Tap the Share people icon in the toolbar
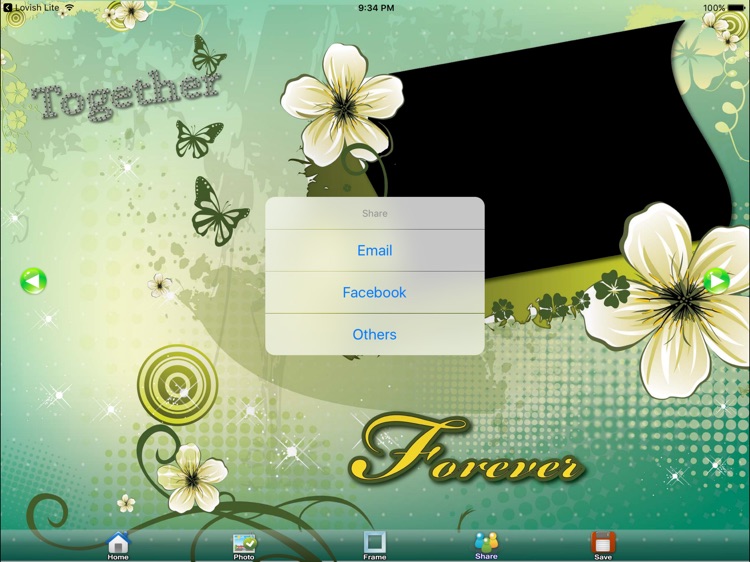 pos(486,546)
